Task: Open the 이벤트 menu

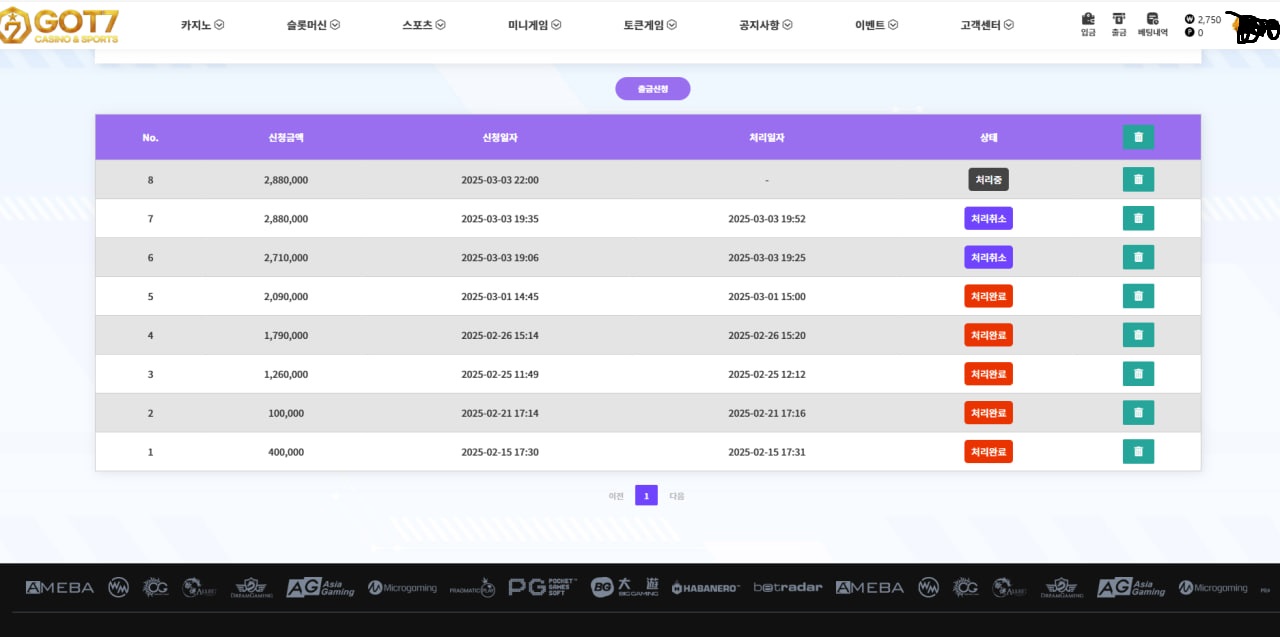Action: pos(876,25)
